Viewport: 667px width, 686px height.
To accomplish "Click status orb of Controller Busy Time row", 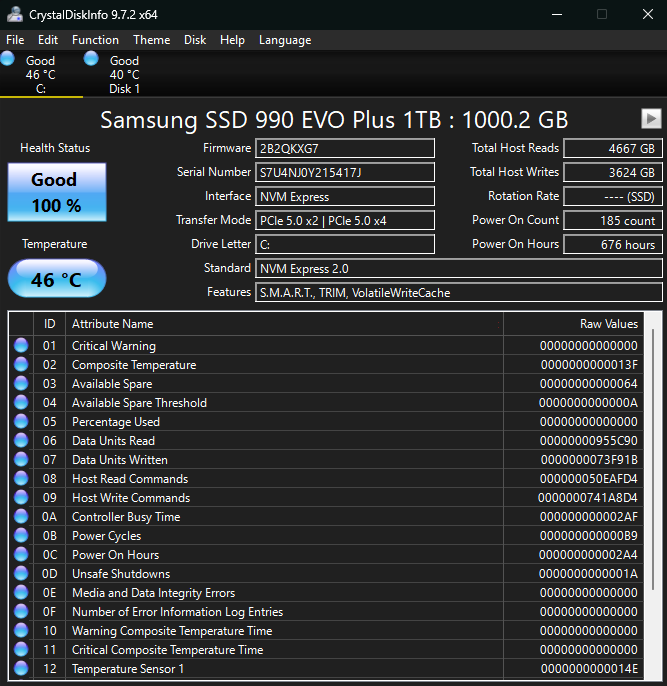I will point(21,516).
